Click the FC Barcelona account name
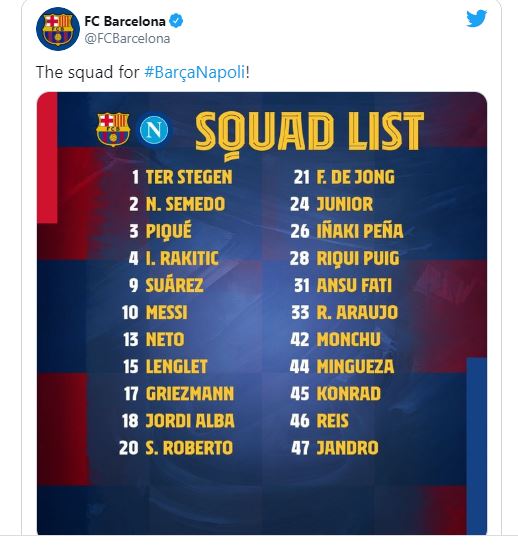518x556 pixels. click(125, 21)
